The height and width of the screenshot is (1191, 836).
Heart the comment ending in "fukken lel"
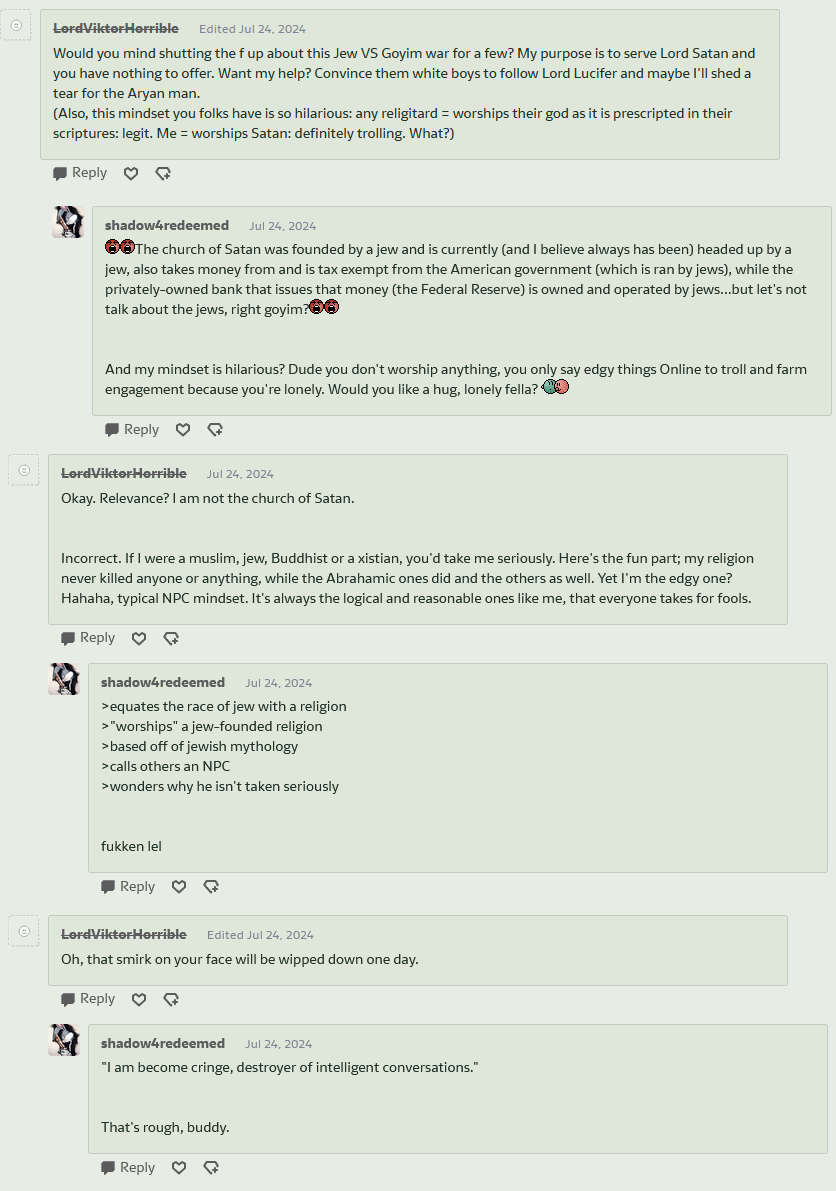(x=179, y=886)
